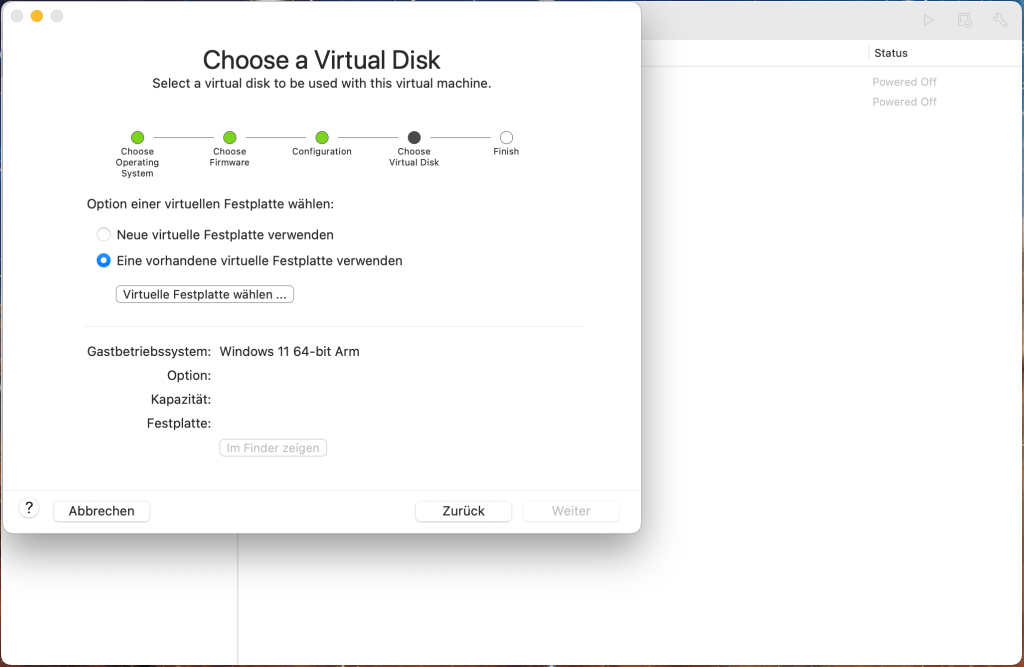Click the Im Finder zeigen button
The height and width of the screenshot is (667, 1024).
(272, 447)
